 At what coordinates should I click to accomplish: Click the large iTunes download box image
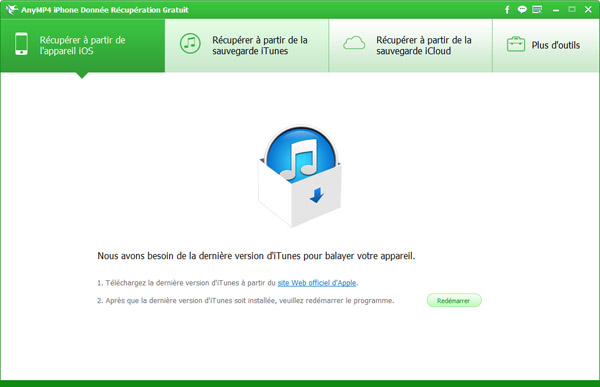pos(300,176)
